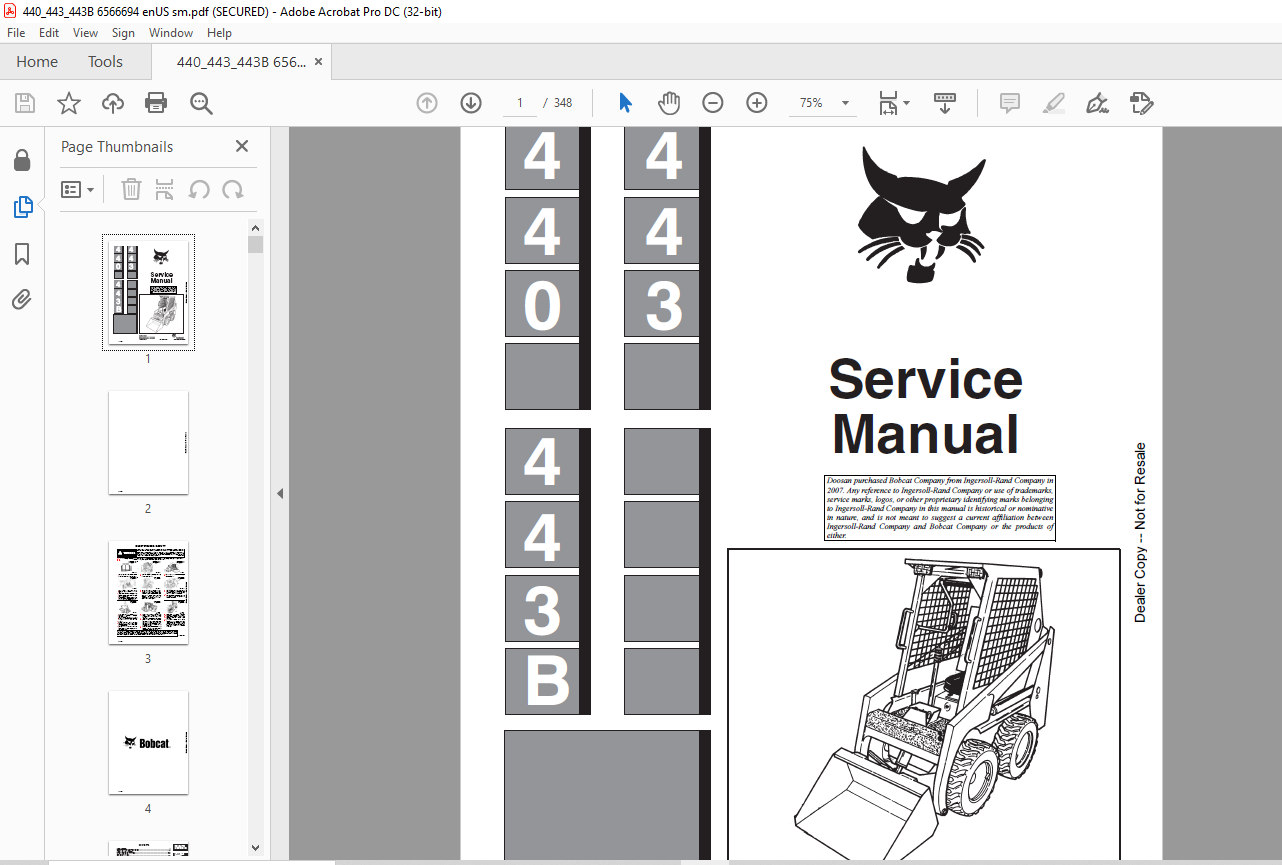Select the Hand pan tool
The width and height of the screenshot is (1282, 865).
point(668,103)
